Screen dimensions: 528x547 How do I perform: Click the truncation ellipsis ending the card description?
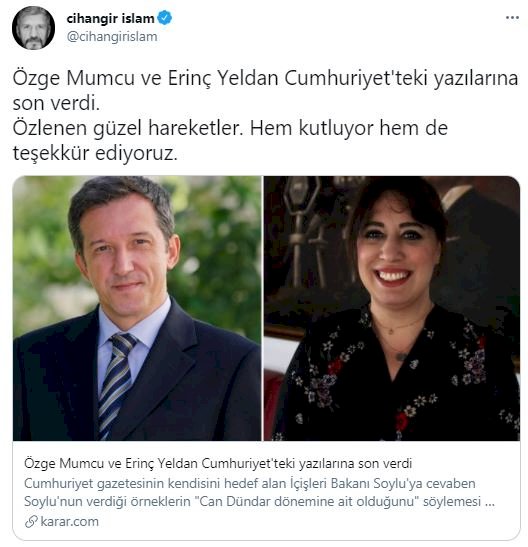pyautogui.click(x=490, y=502)
